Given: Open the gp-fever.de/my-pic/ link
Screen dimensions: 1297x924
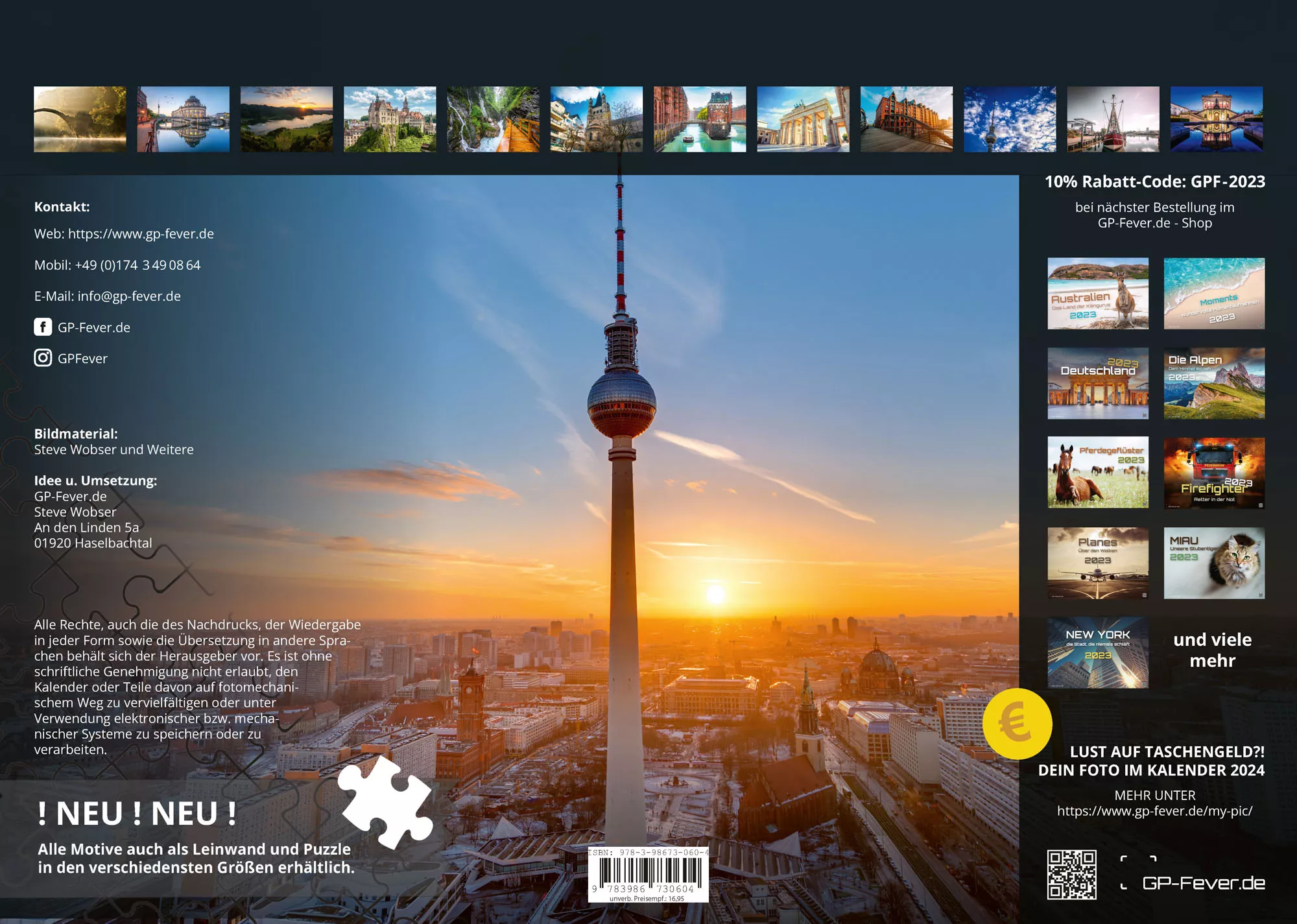Looking at the screenshot, I should point(1155,811).
